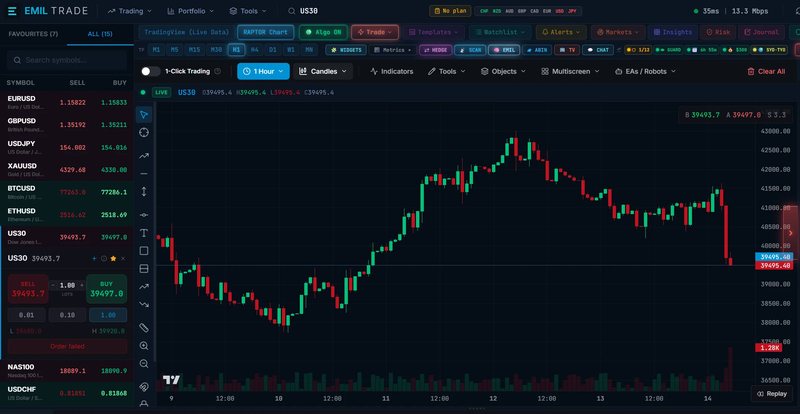Open the Indicators menu
Viewport: 800px width, 414px height.
[392, 71]
